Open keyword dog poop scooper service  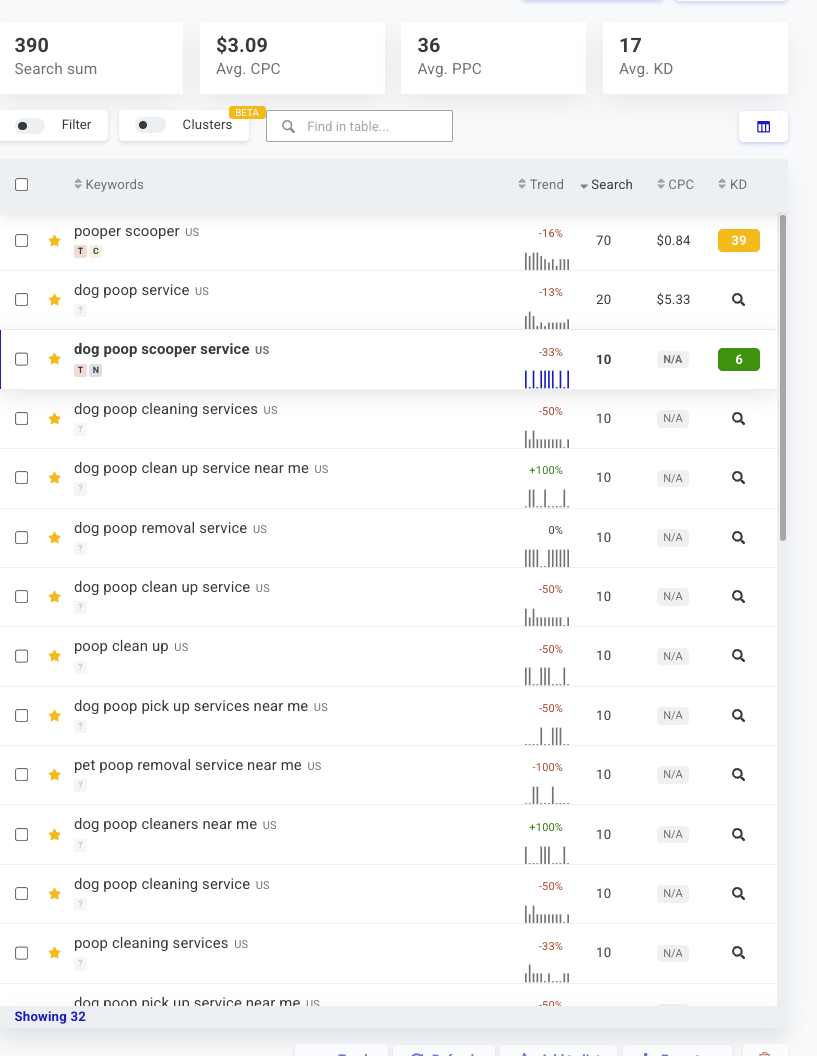point(162,349)
